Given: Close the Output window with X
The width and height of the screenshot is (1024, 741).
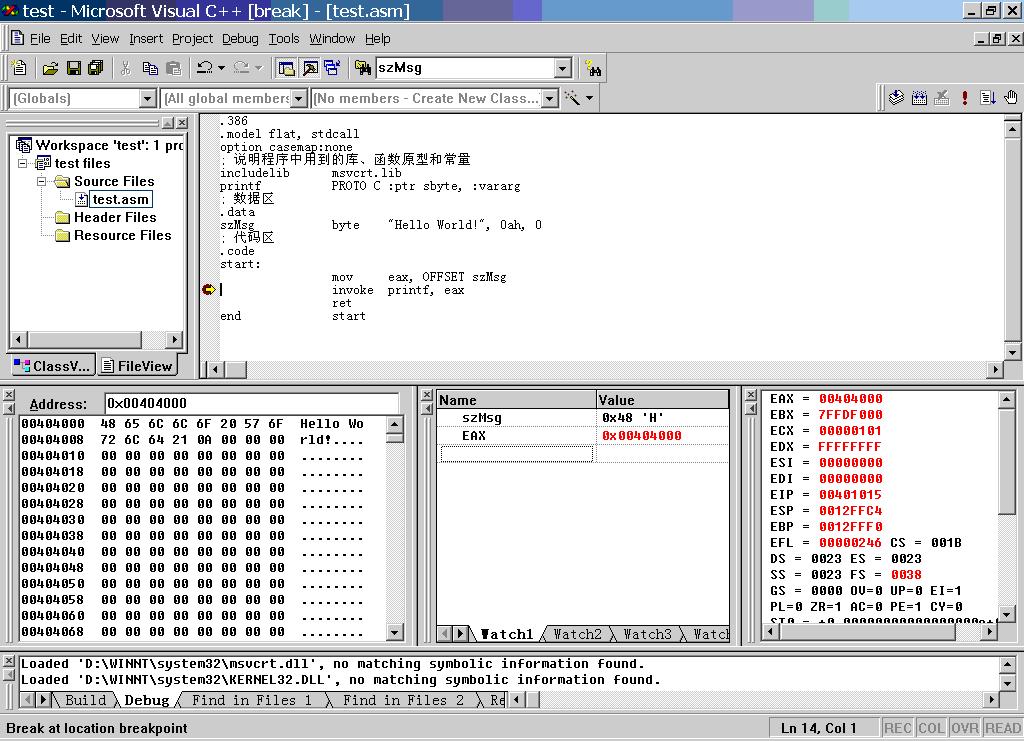Looking at the screenshot, I should coord(8,661).
